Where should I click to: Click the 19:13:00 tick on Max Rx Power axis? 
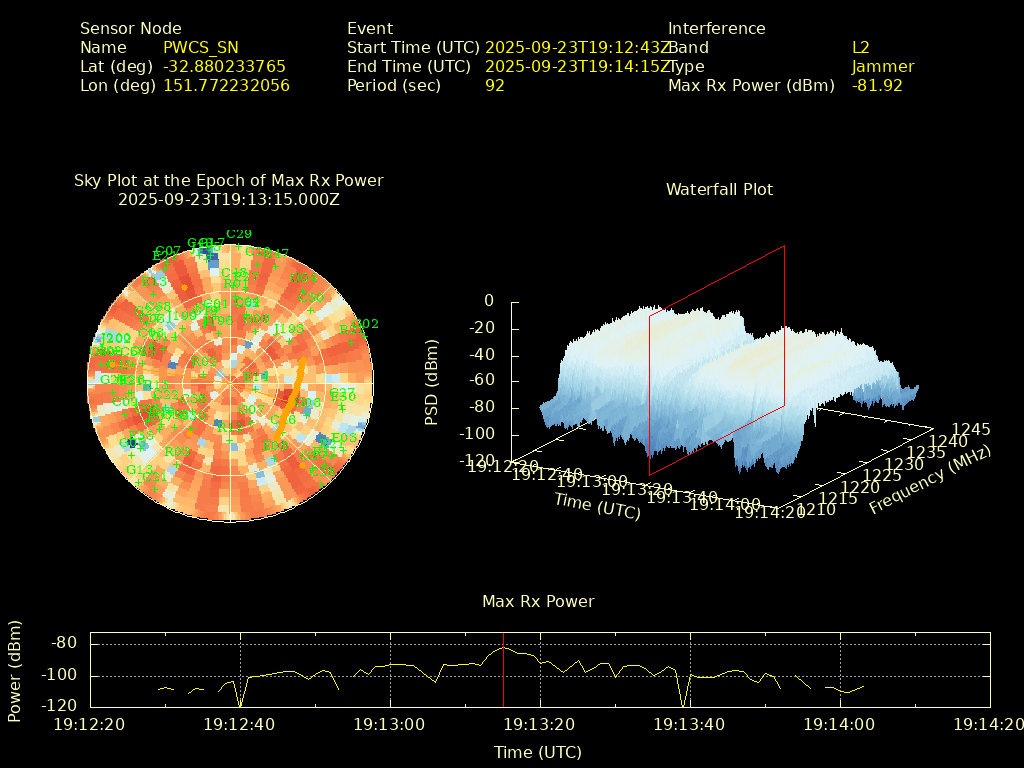point(391,723)
